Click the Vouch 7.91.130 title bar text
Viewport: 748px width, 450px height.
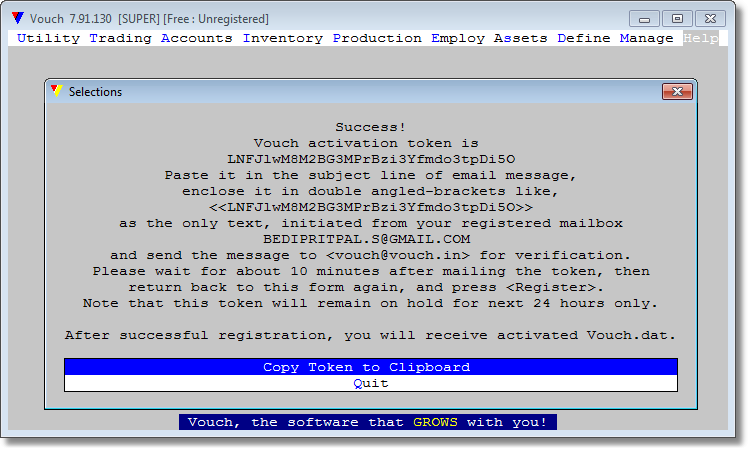[149, 19]
